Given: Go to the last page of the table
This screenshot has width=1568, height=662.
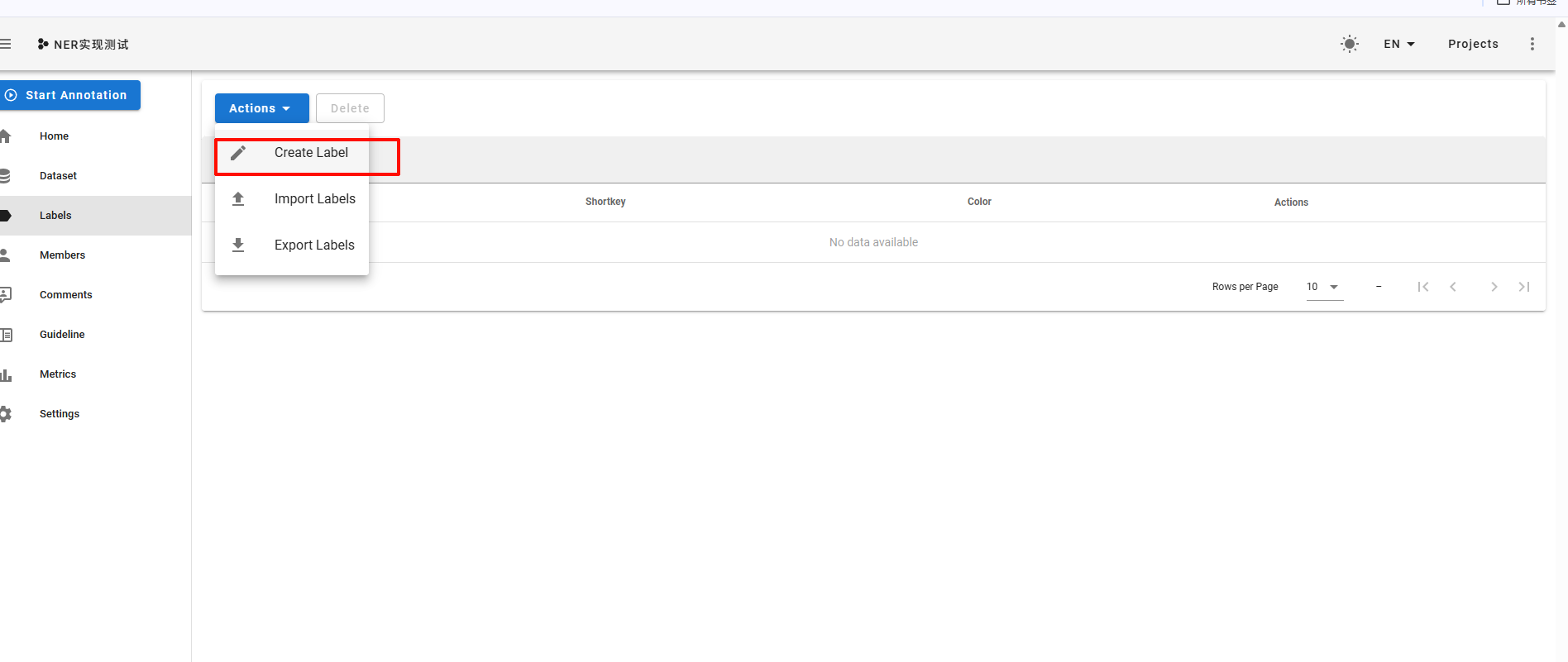Looking at the screenshot, I should [1524, 287].
